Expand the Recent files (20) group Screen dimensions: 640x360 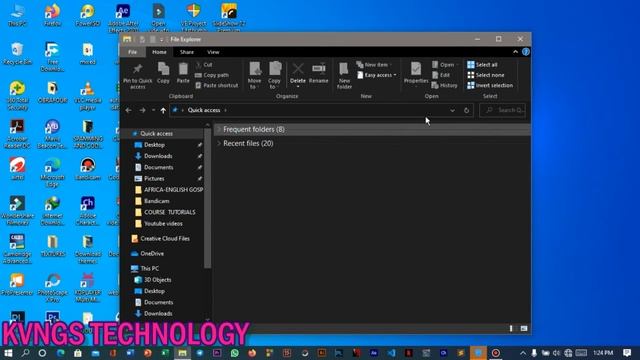(x=219, y=144)
